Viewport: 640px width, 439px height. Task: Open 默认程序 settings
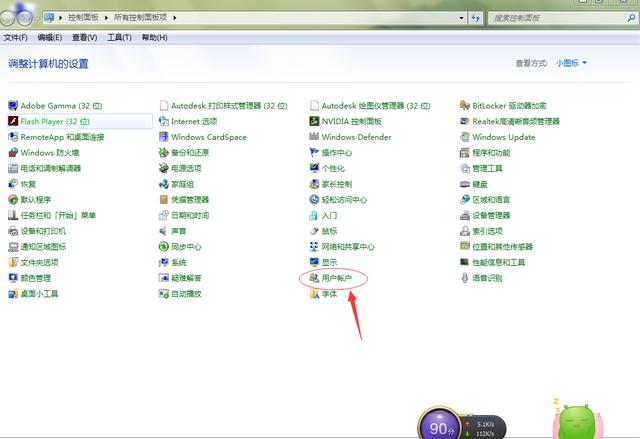click(x=29, y=200)
